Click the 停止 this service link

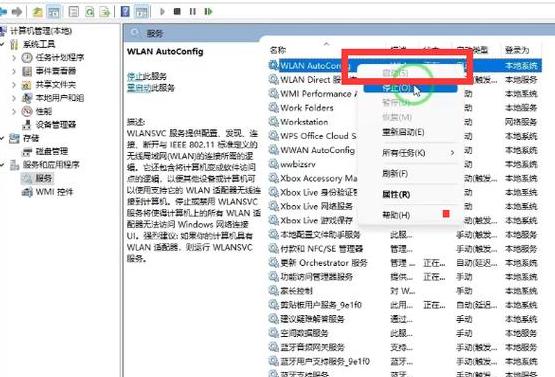tap(136, 76)
